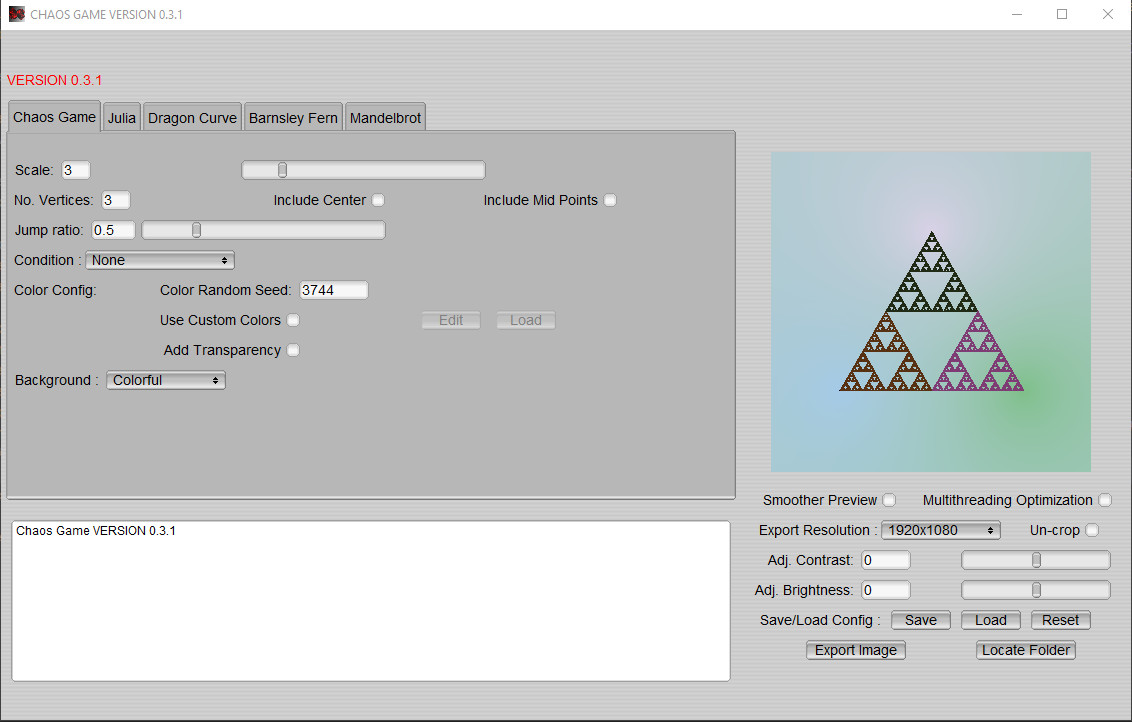Click the Color Random Seed input field

pos(333,290)
